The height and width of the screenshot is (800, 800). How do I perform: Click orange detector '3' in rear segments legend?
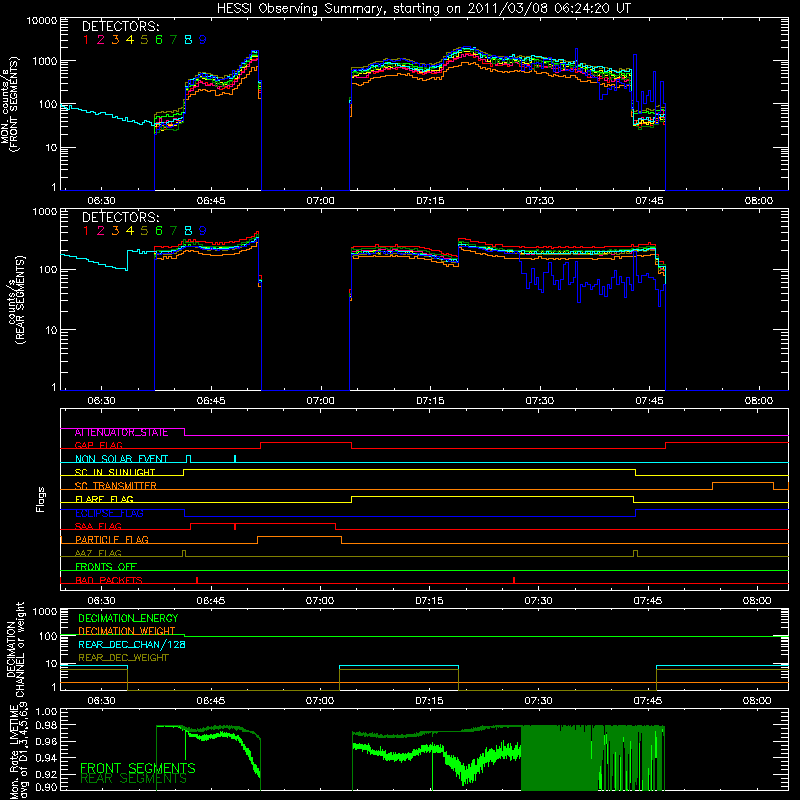click(115, 231)
